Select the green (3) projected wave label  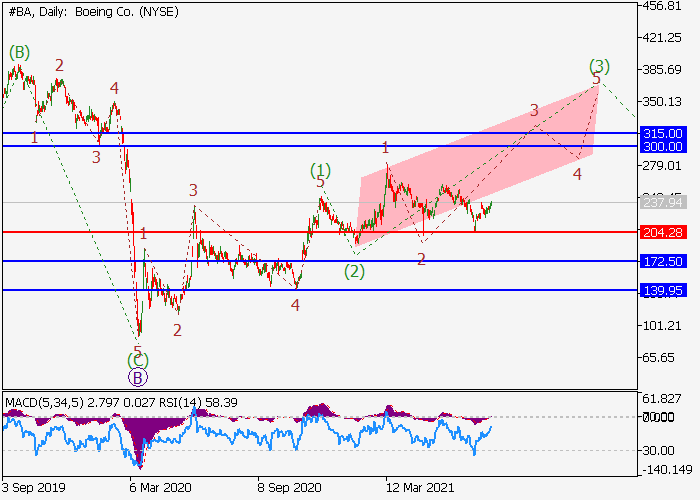pos(599,66)
